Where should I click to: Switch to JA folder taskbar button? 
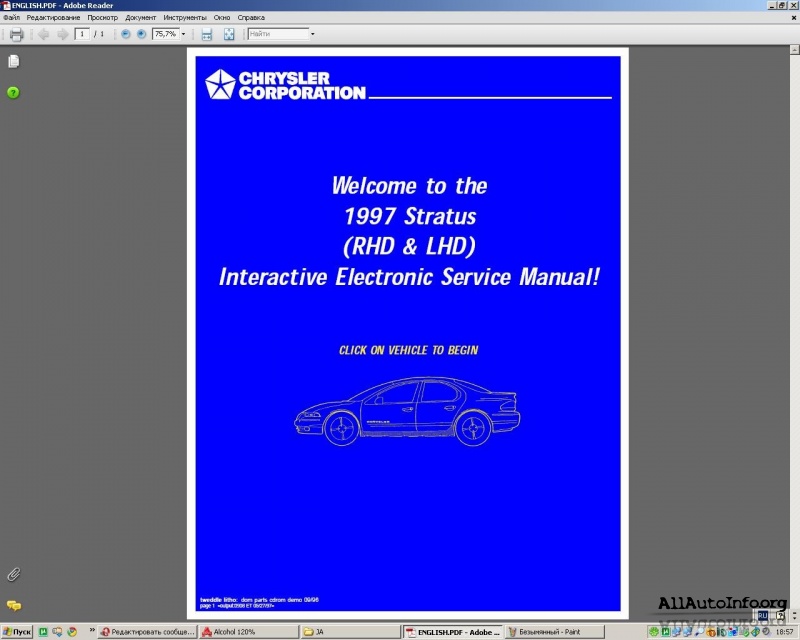coord(349,632)
